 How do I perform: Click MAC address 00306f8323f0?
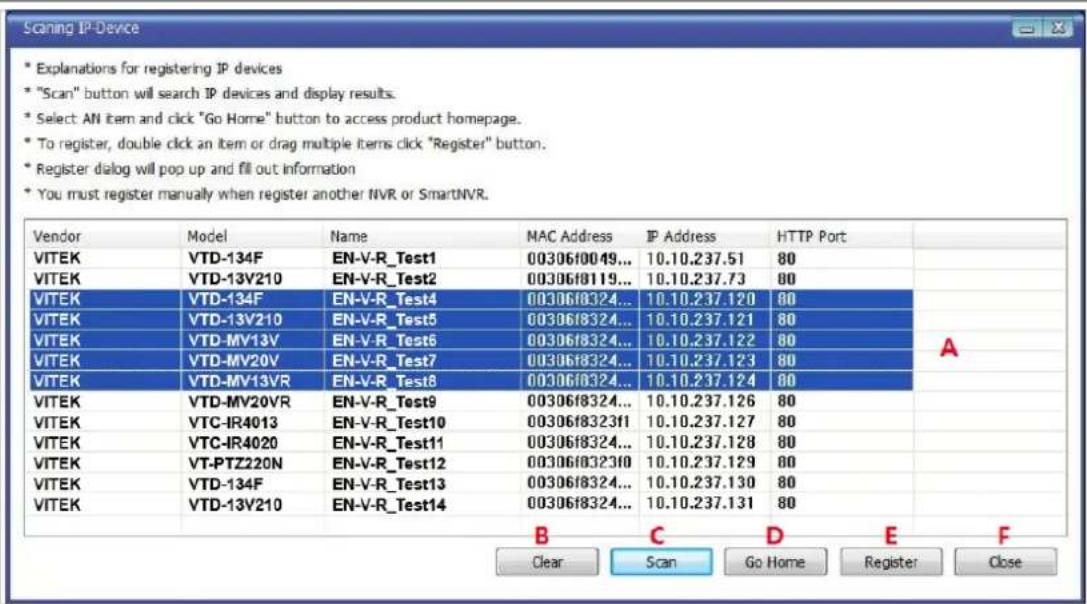(x=578, y=463)
